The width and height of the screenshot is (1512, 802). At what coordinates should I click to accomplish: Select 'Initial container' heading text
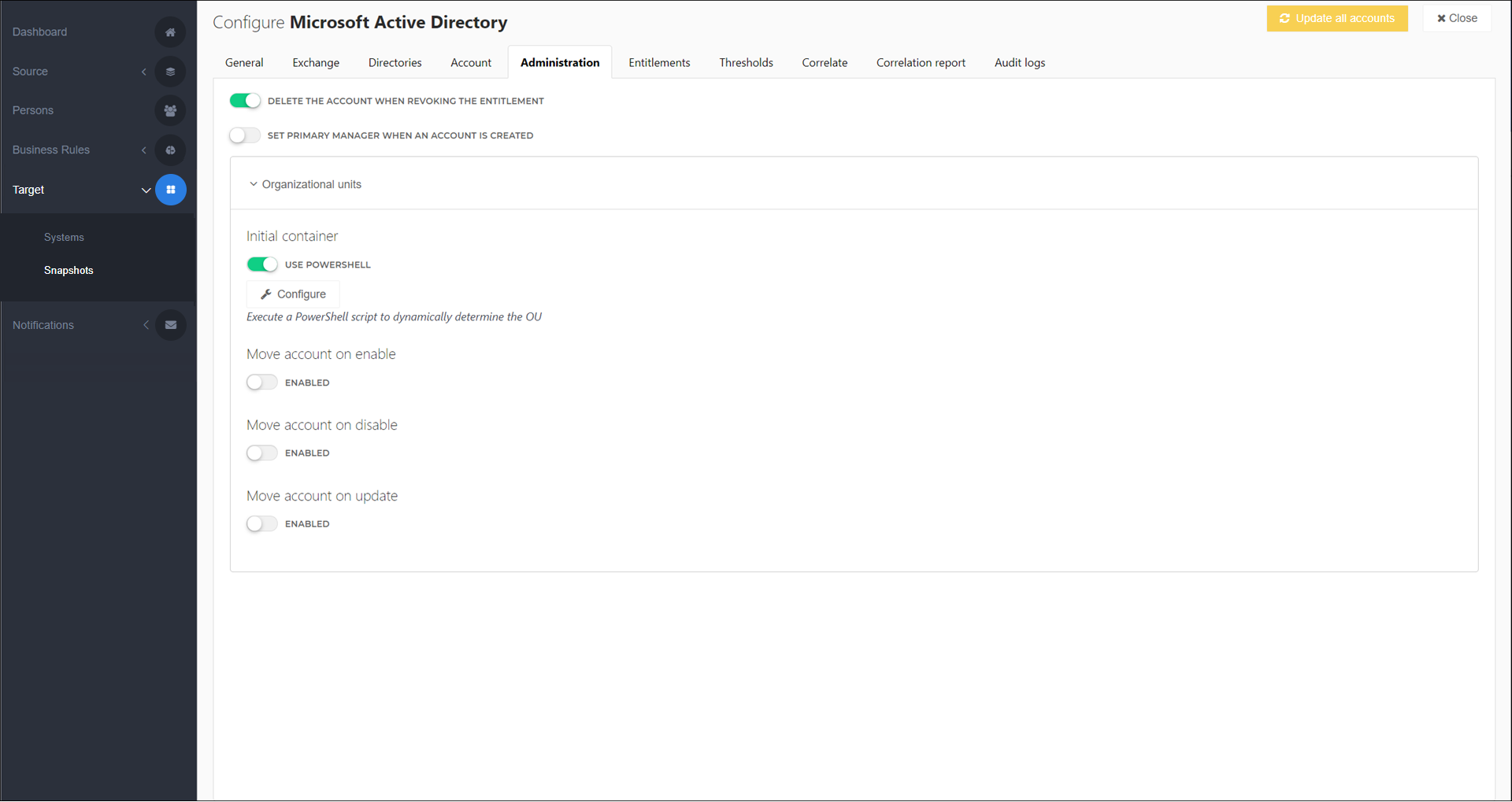click(x=292, y=236)
